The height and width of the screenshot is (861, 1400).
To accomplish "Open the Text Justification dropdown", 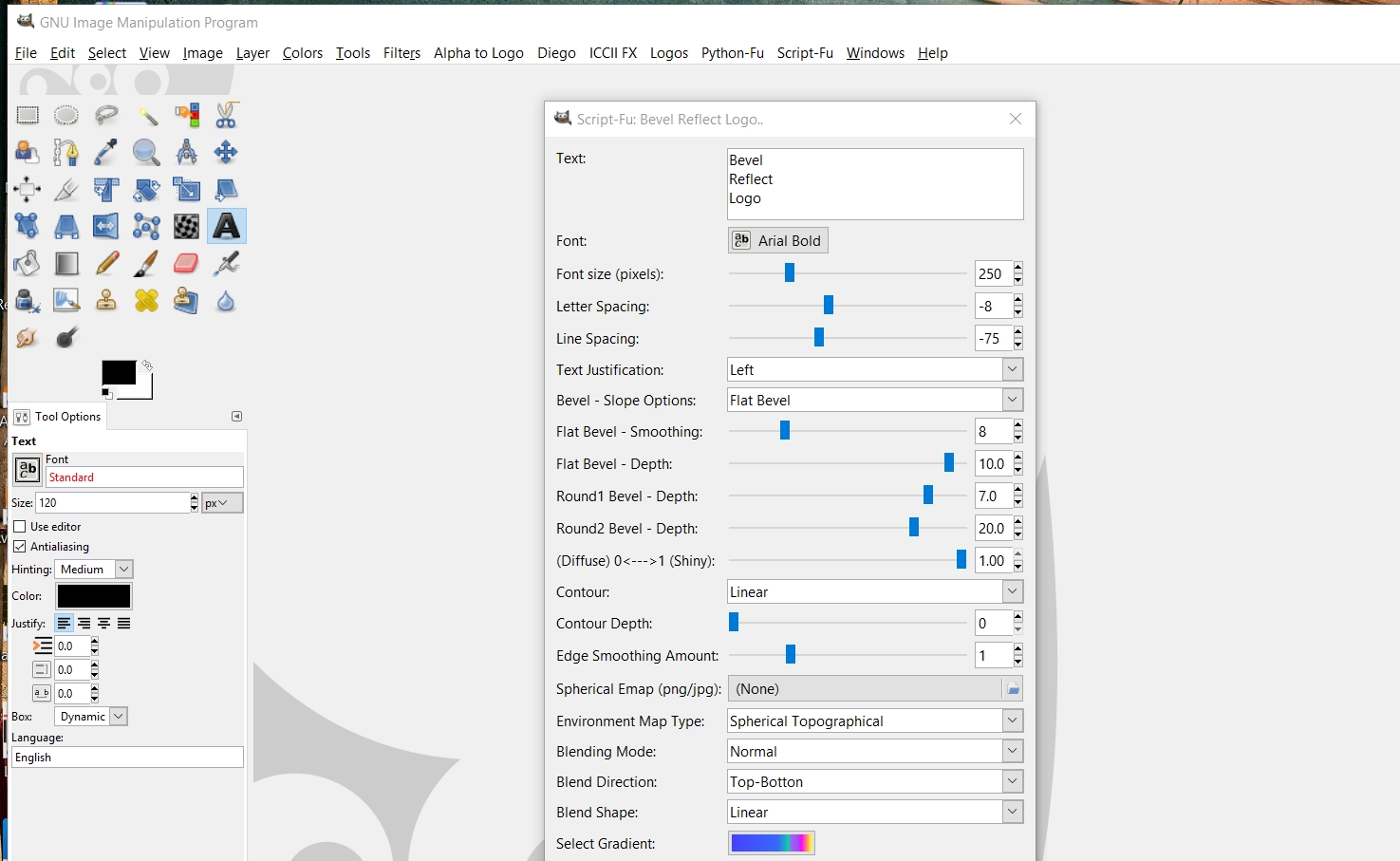I will point(875,369).
